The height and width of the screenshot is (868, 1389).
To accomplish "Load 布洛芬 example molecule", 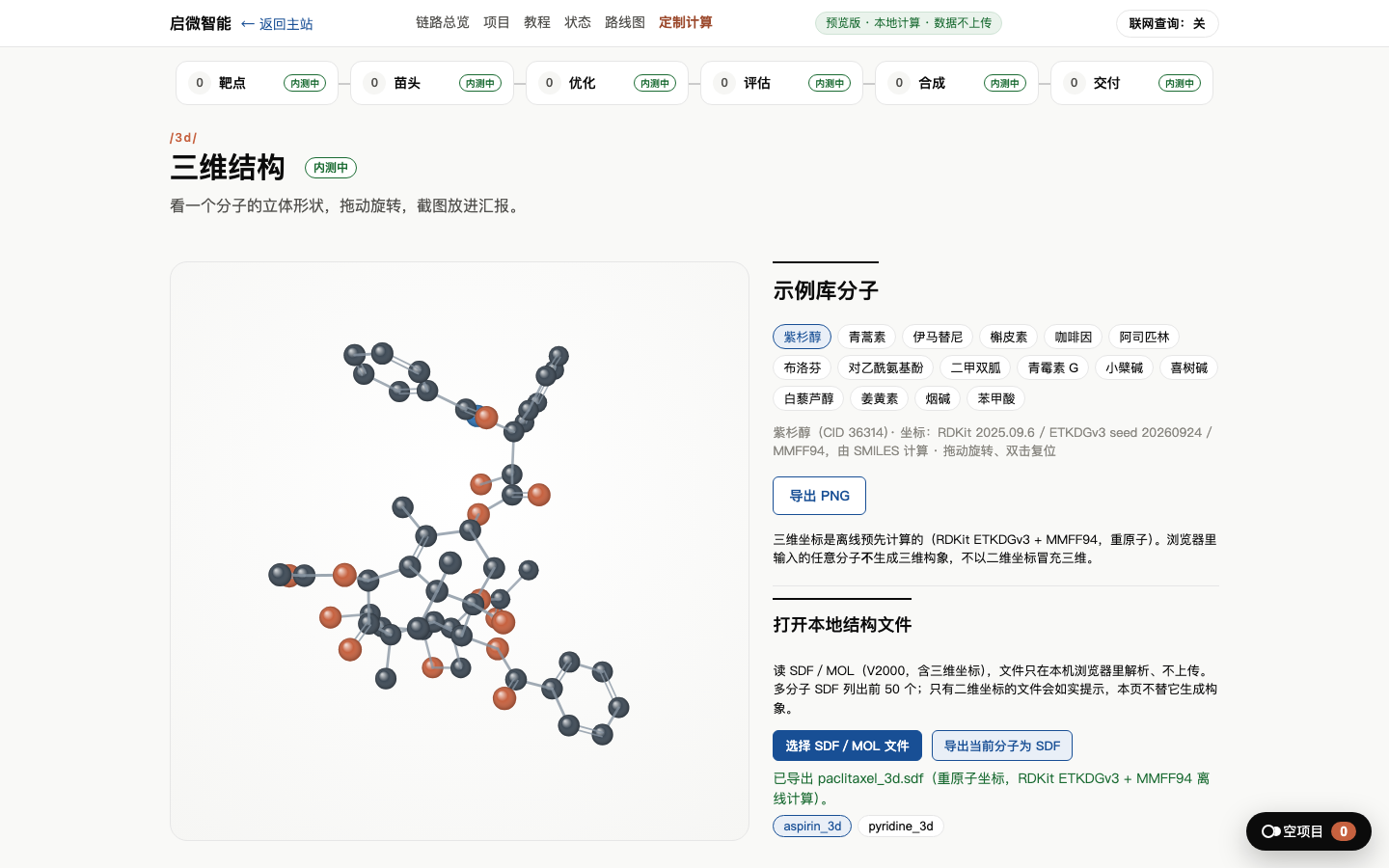I will click(x=802, y=367).
